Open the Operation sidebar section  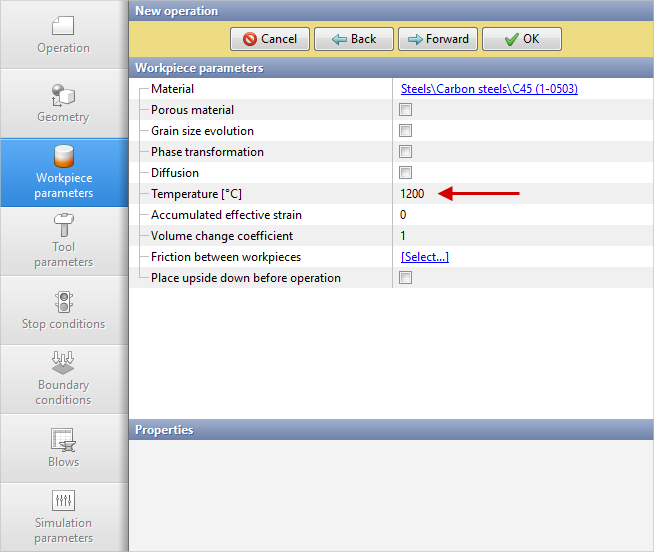63,35
